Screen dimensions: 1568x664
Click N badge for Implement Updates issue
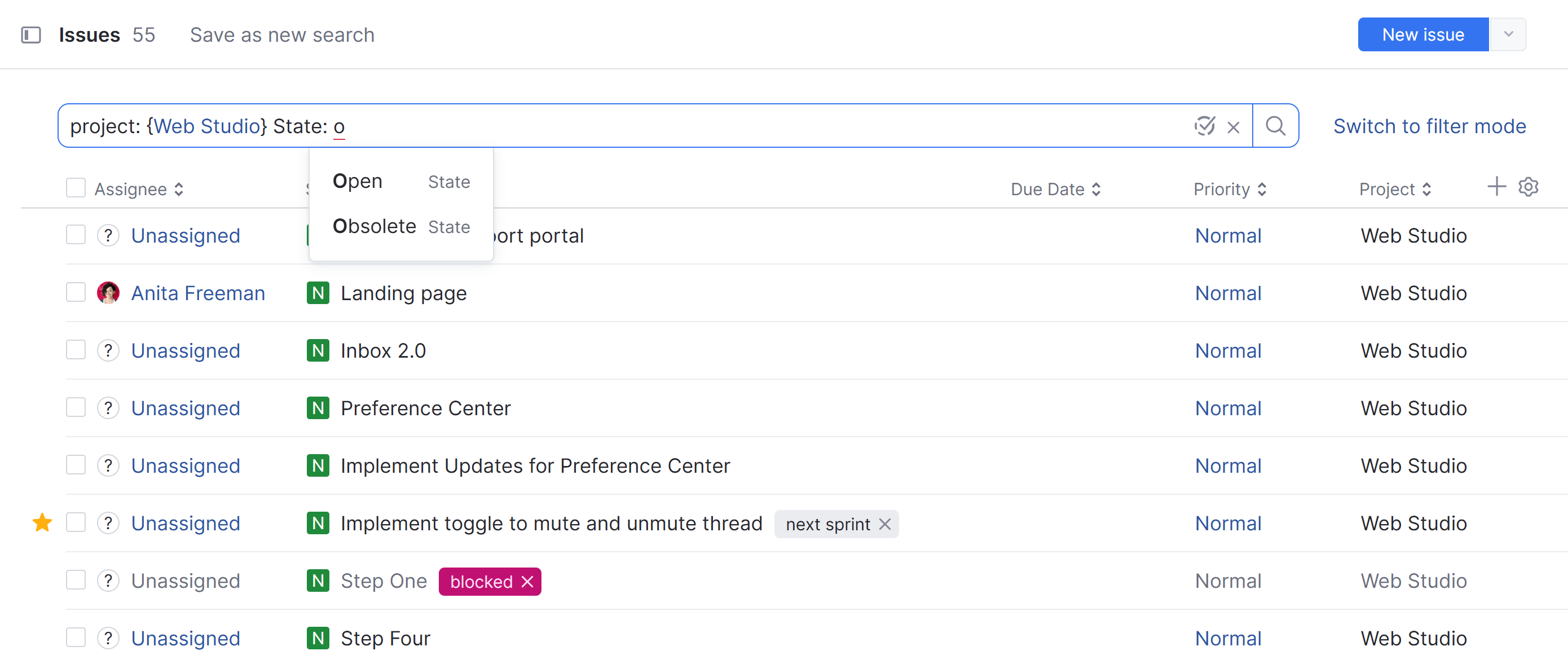(x=318, y=465)
